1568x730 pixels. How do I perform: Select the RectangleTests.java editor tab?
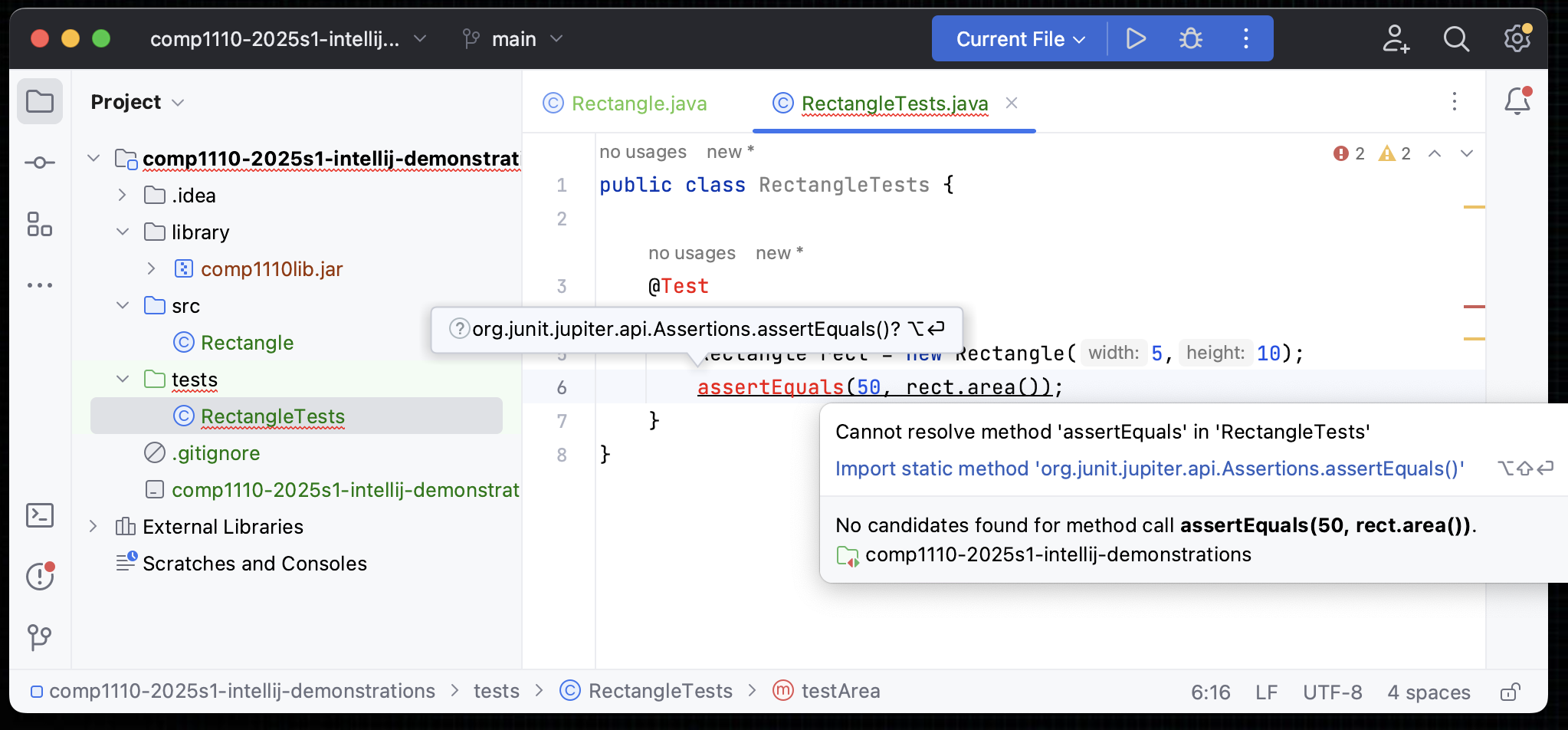pyautogui.click(x=894, y=103)
